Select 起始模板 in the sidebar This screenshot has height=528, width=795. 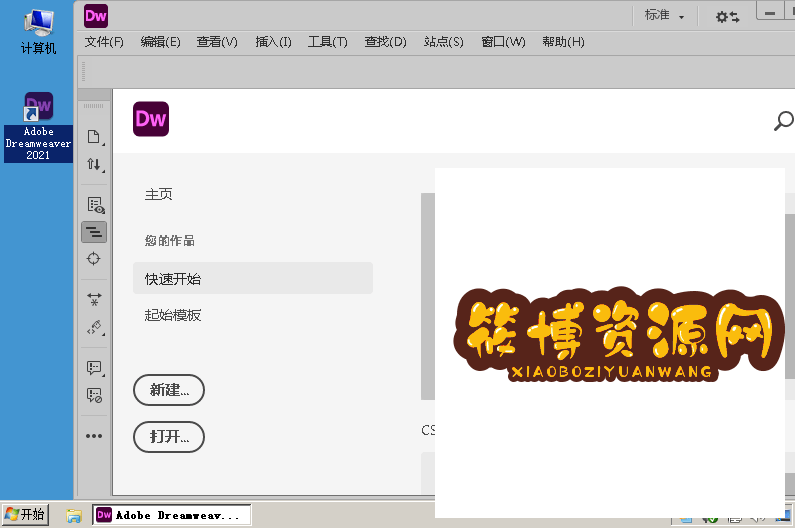tap(173, 315)
